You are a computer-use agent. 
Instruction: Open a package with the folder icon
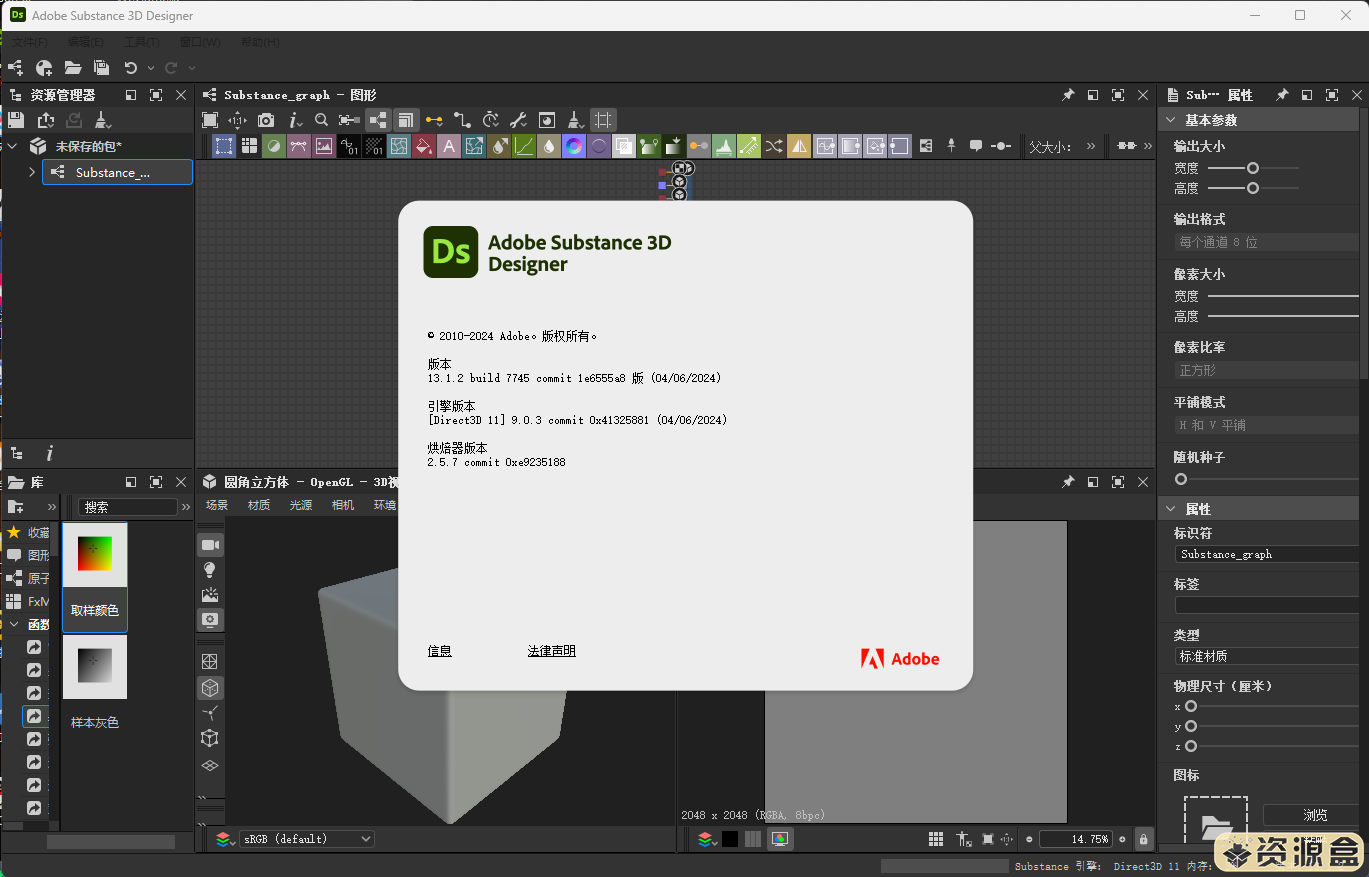pos(73,68)
